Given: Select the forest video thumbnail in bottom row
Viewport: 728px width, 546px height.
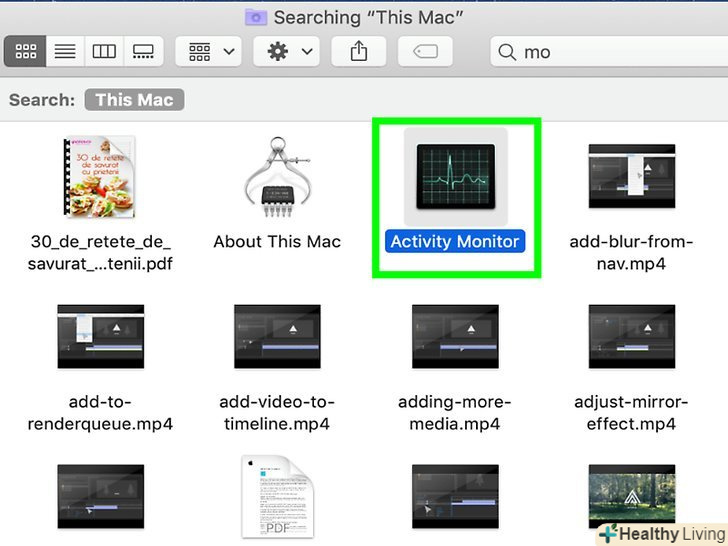Looking at the screenshot, I should pyautogui.click(x=632, y=496).
